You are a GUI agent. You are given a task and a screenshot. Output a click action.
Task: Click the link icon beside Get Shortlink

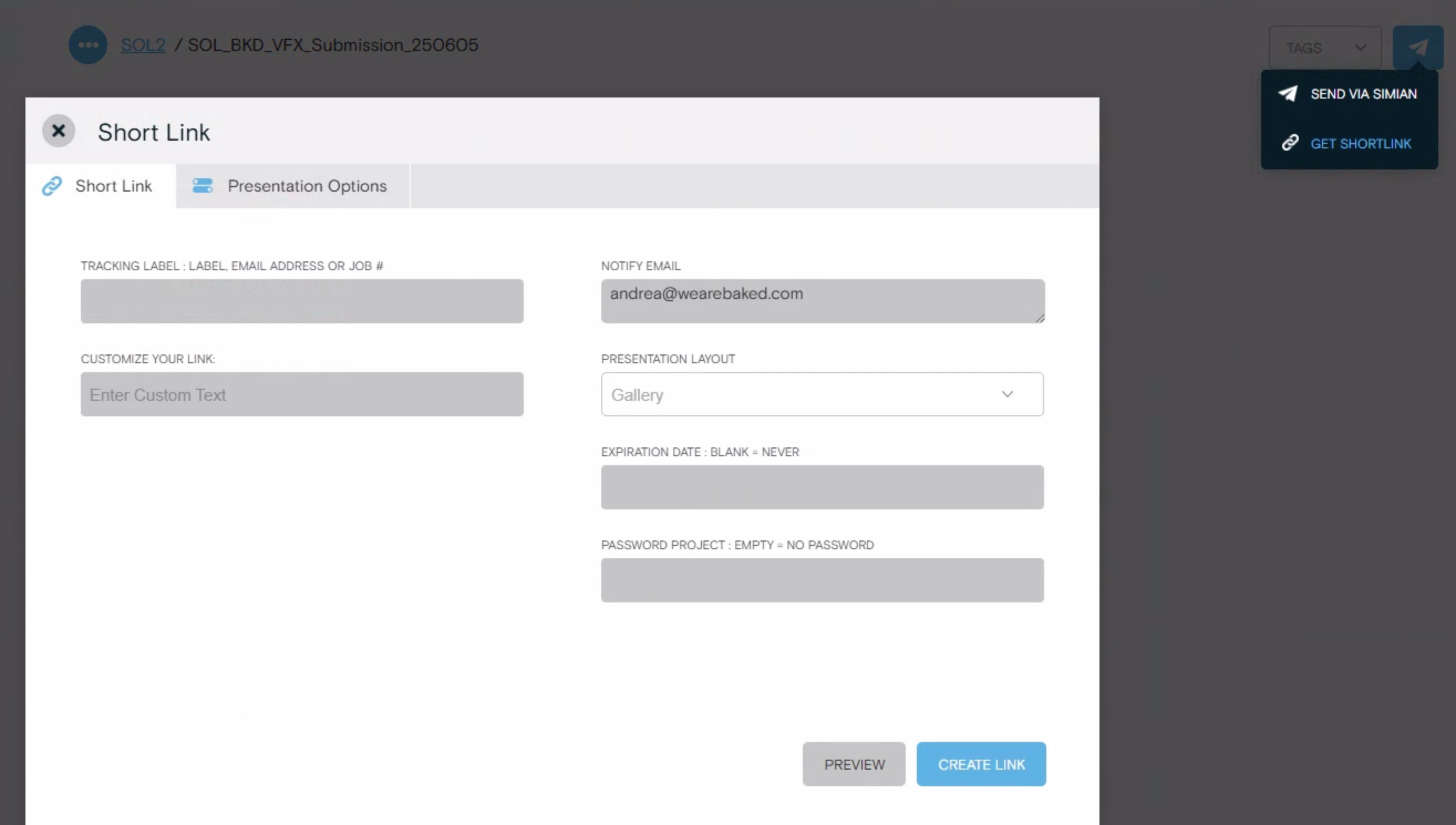pos(1290,143)
